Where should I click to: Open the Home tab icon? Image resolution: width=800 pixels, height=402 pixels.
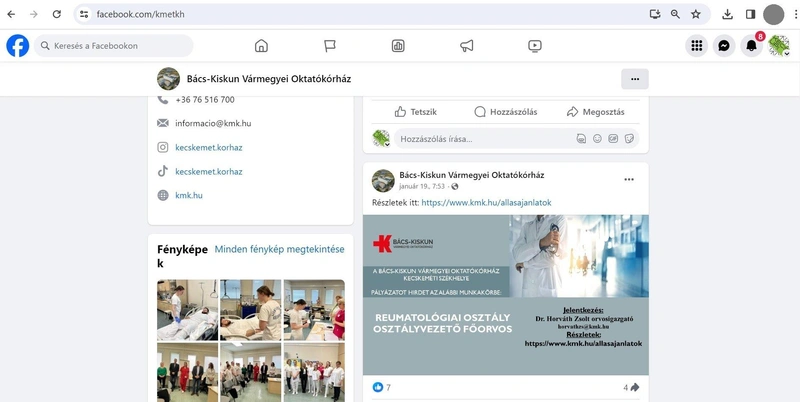[261, 46]
